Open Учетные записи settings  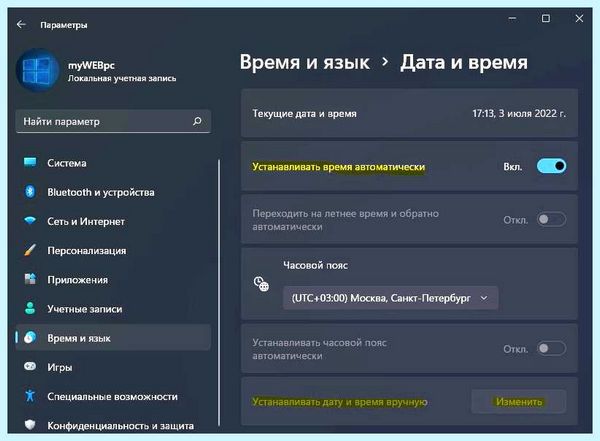click(113, 309)
